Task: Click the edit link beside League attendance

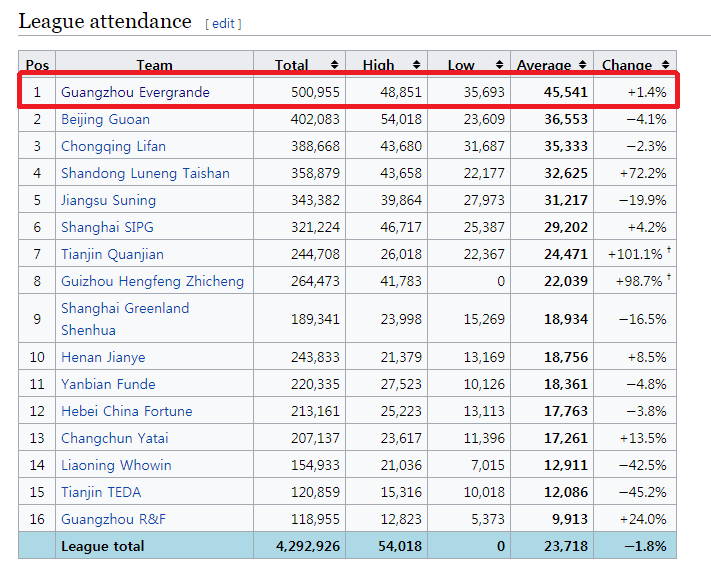Action: (x=223, y=23)
